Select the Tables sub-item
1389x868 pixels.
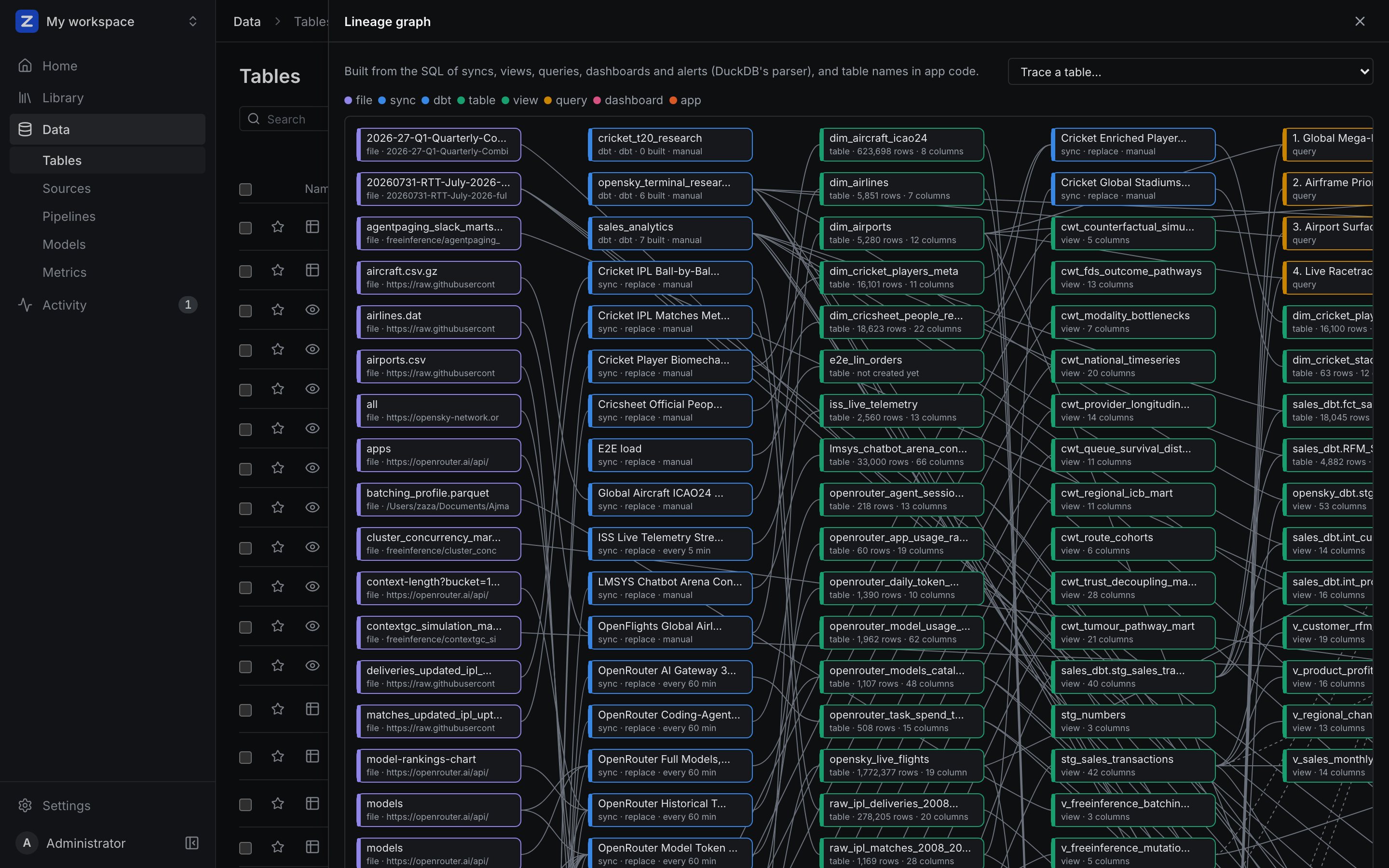(x=108, y=160)
